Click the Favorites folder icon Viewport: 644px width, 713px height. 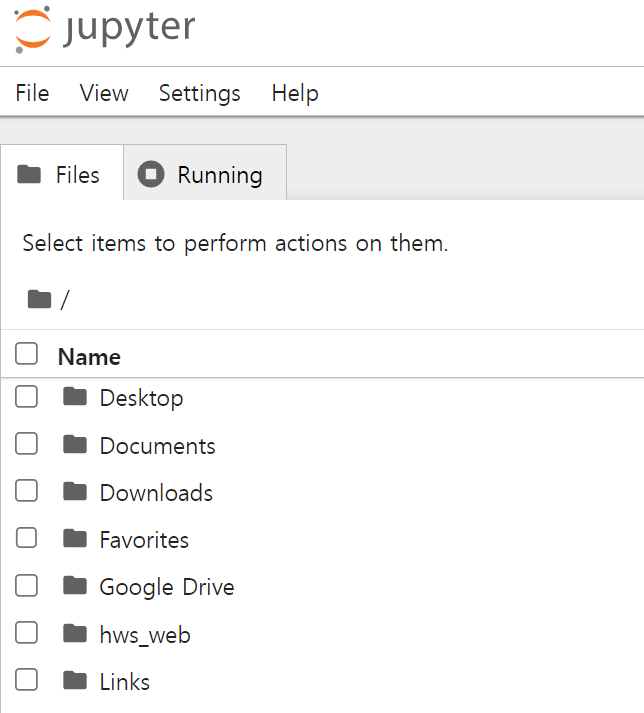click(75, 539)
